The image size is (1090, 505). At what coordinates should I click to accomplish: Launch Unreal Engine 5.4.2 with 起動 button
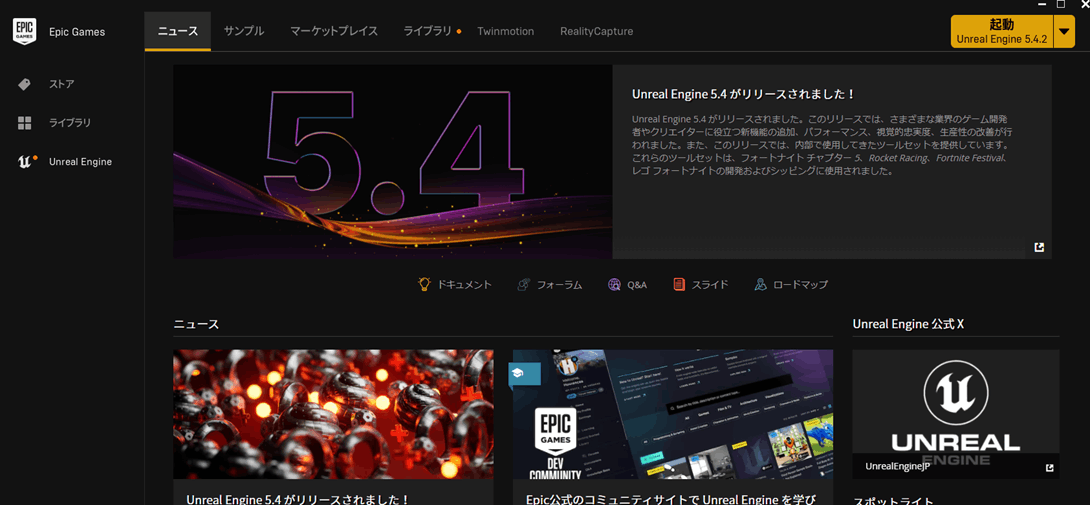pyautogui.click(x=1002, y=31)
